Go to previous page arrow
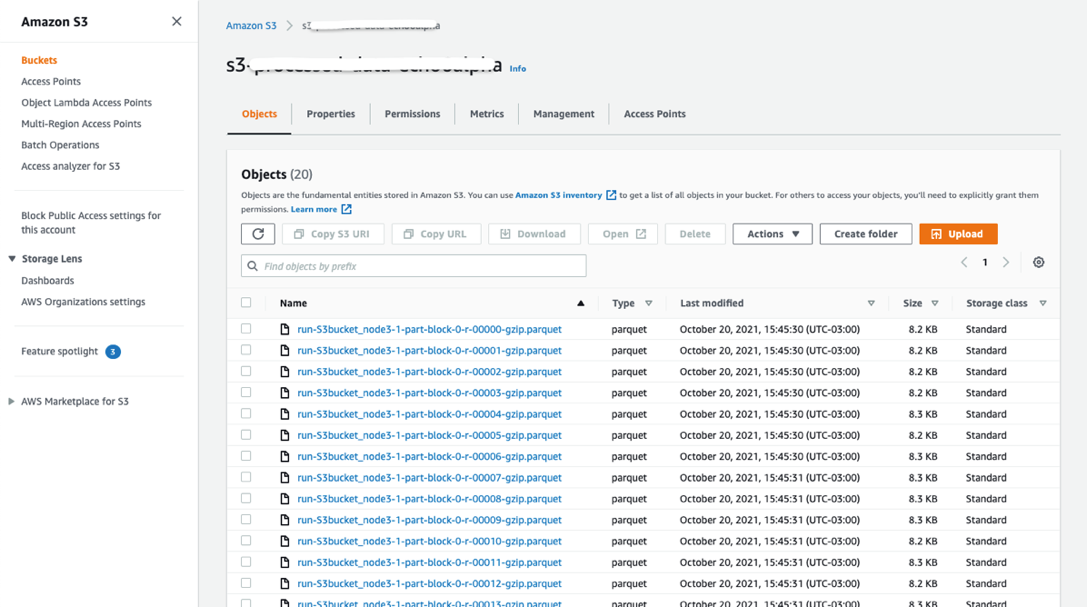The height and width of the screenshot is (607, 1087). click(x=964, y=262)
